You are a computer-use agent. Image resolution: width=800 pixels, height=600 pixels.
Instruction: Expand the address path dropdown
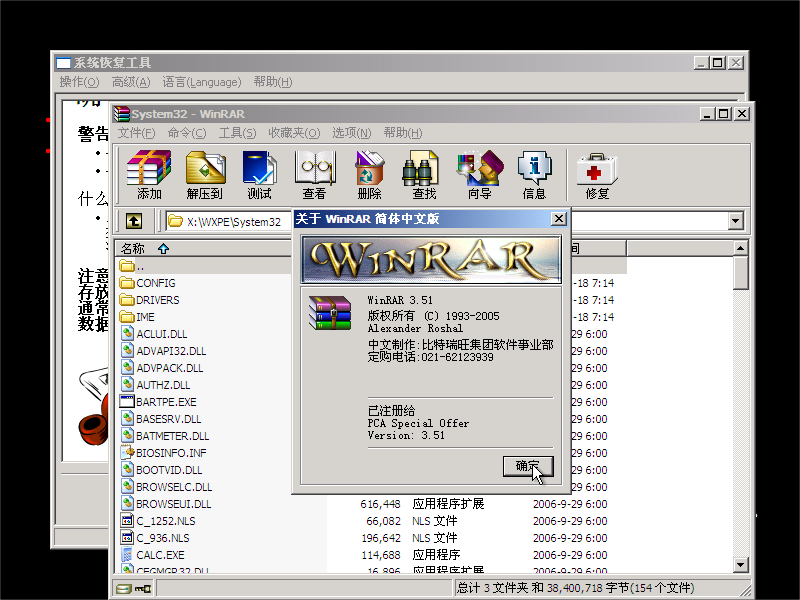tap(735, 221)
